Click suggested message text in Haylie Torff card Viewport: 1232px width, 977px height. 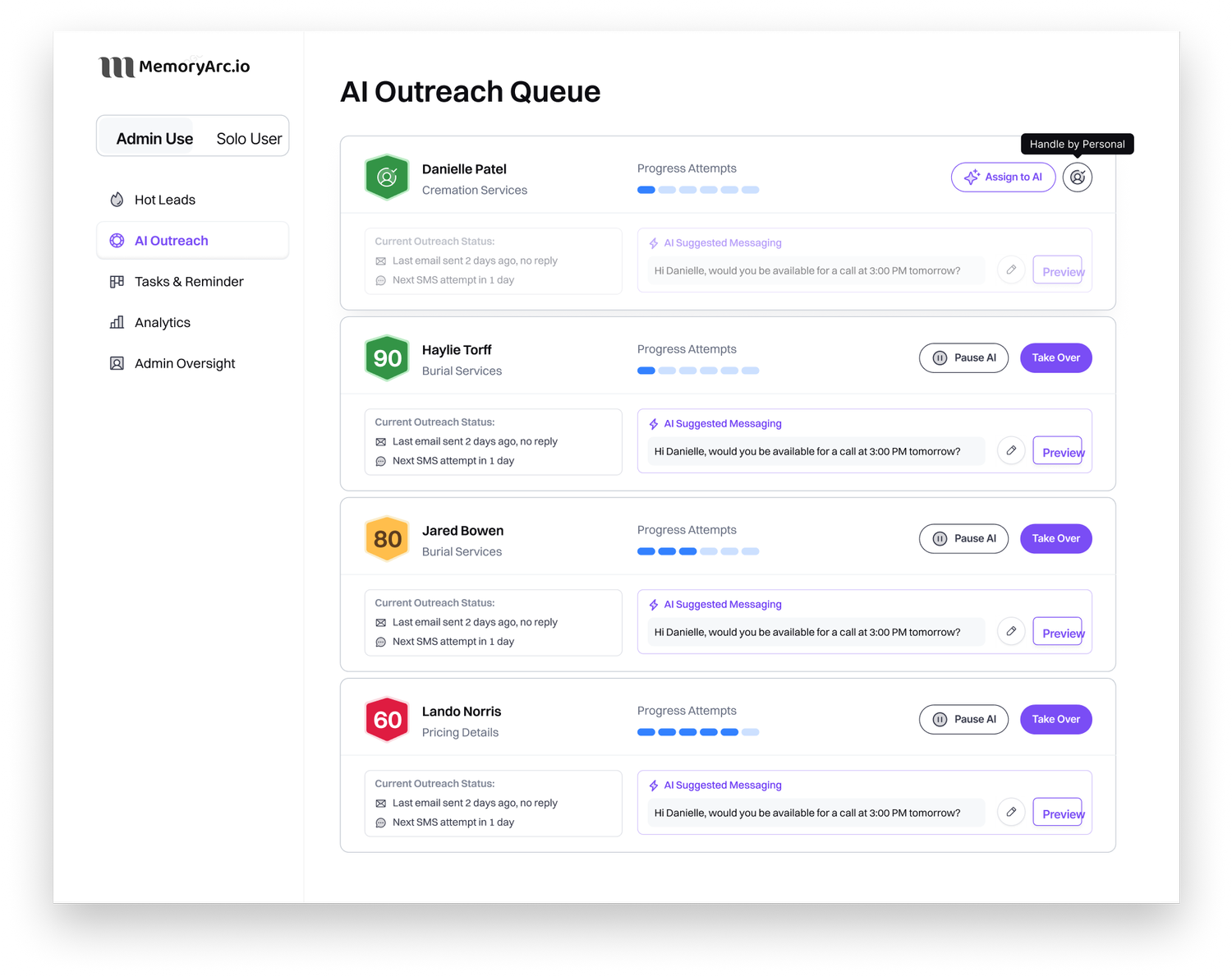pos(807,451)
